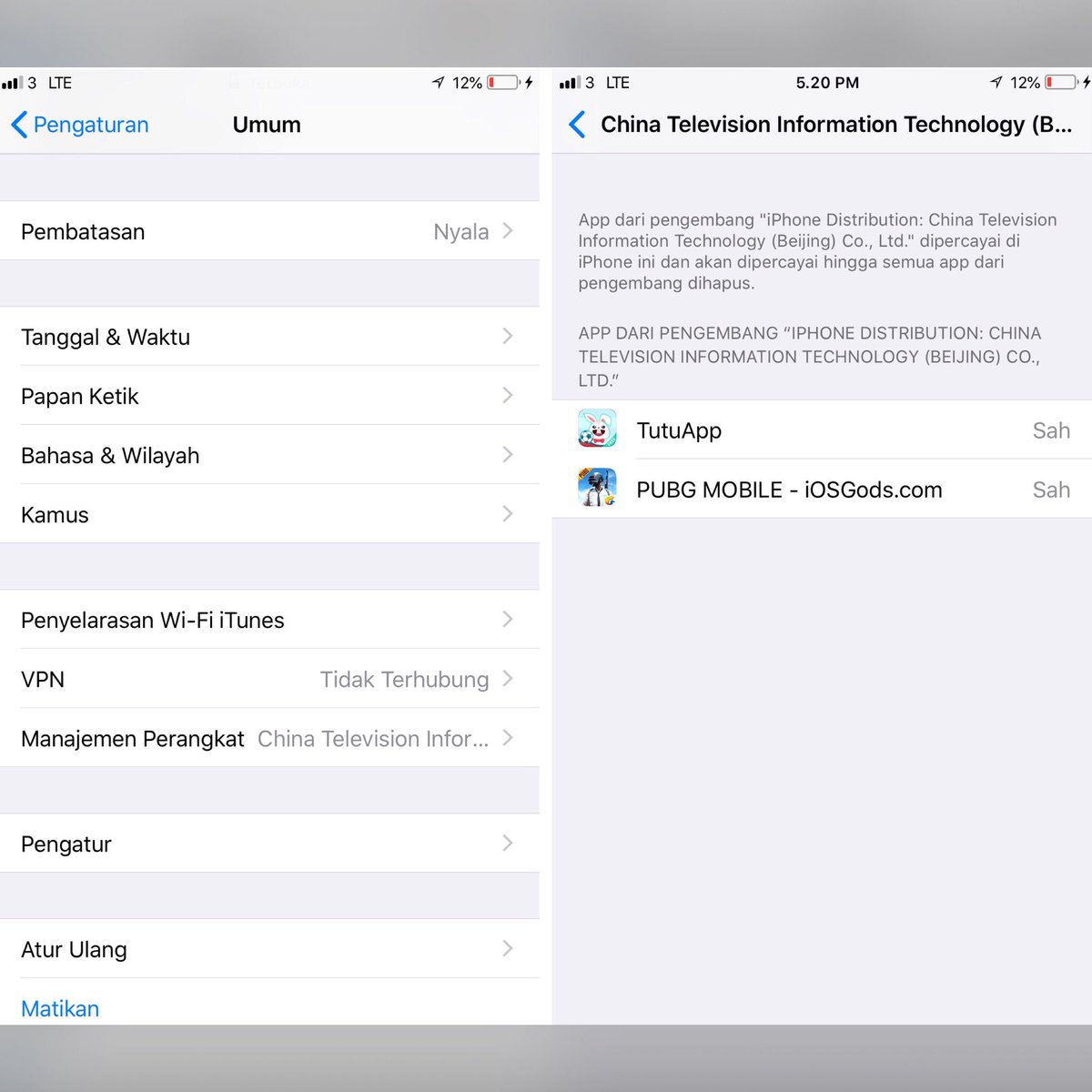
Task: Tap PUBG MOBILE - iOSGods.com row name
Action: point(789,490)
